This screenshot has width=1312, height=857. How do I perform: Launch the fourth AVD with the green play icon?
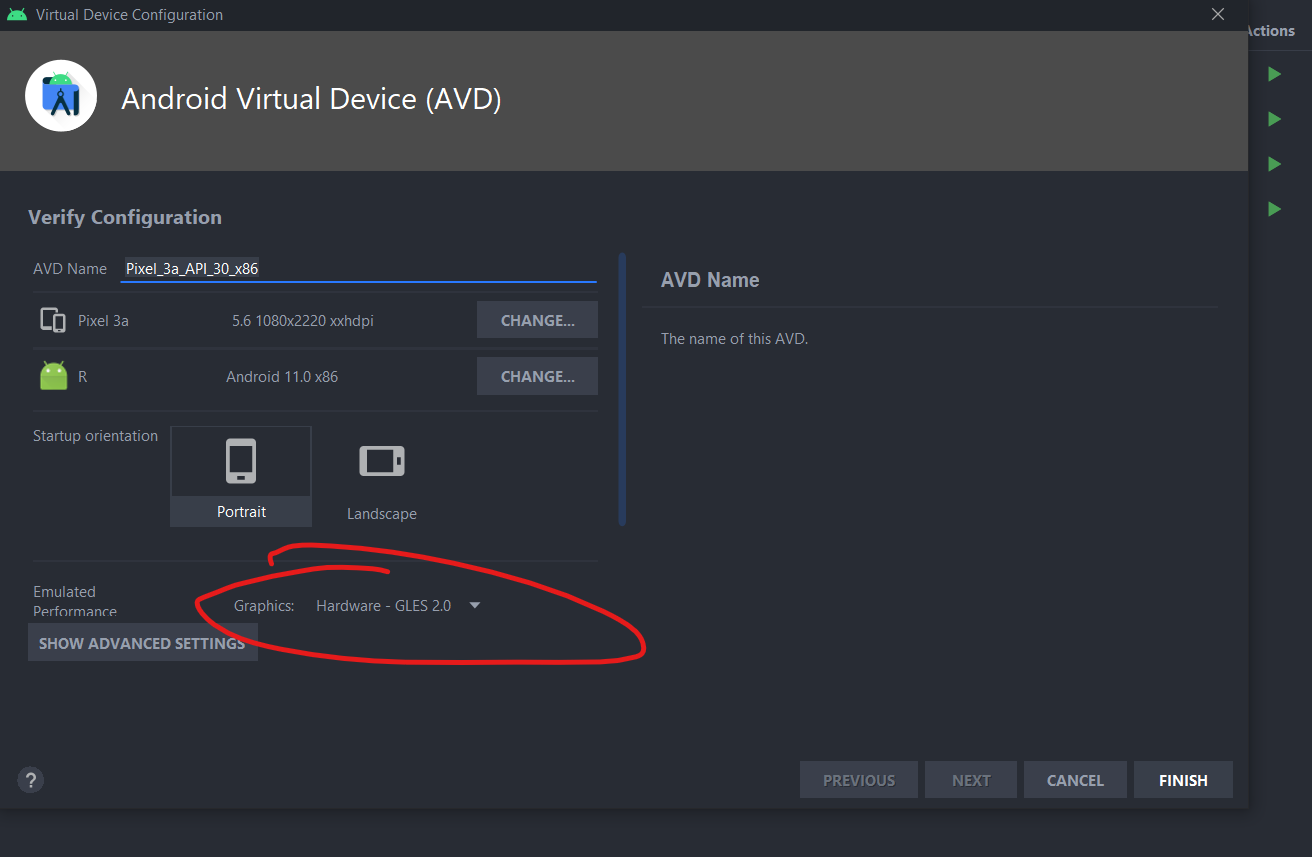coord(1274,209)
